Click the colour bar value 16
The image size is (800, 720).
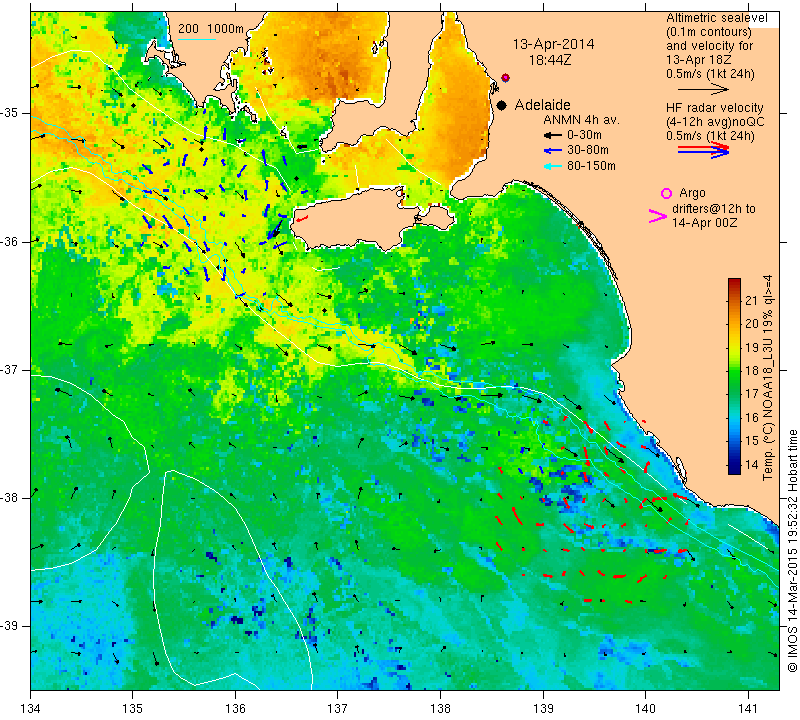coord(752,417)
